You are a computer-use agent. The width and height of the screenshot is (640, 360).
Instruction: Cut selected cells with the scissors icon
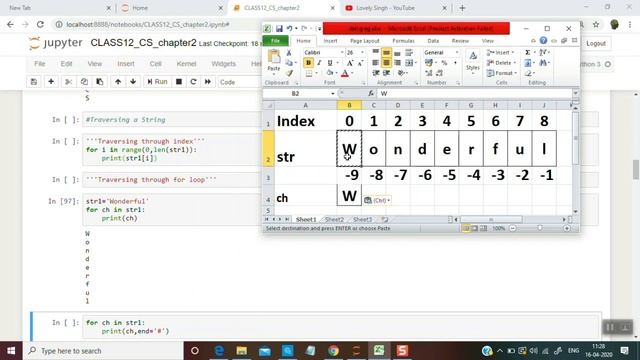[69, 82]
